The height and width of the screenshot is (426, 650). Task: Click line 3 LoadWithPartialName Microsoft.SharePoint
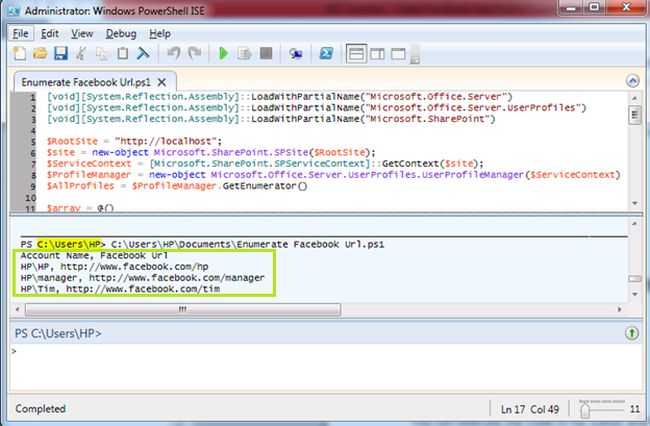click(x=271, y=119)
